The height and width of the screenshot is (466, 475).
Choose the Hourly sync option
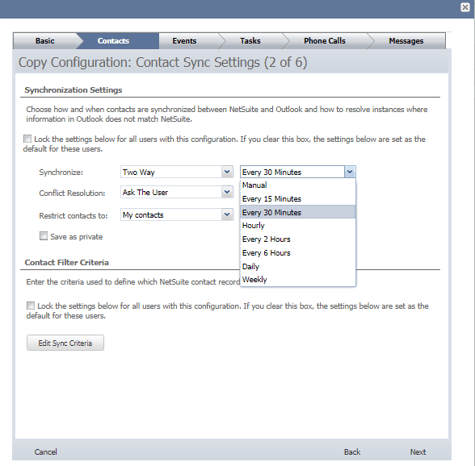[298, 226]
